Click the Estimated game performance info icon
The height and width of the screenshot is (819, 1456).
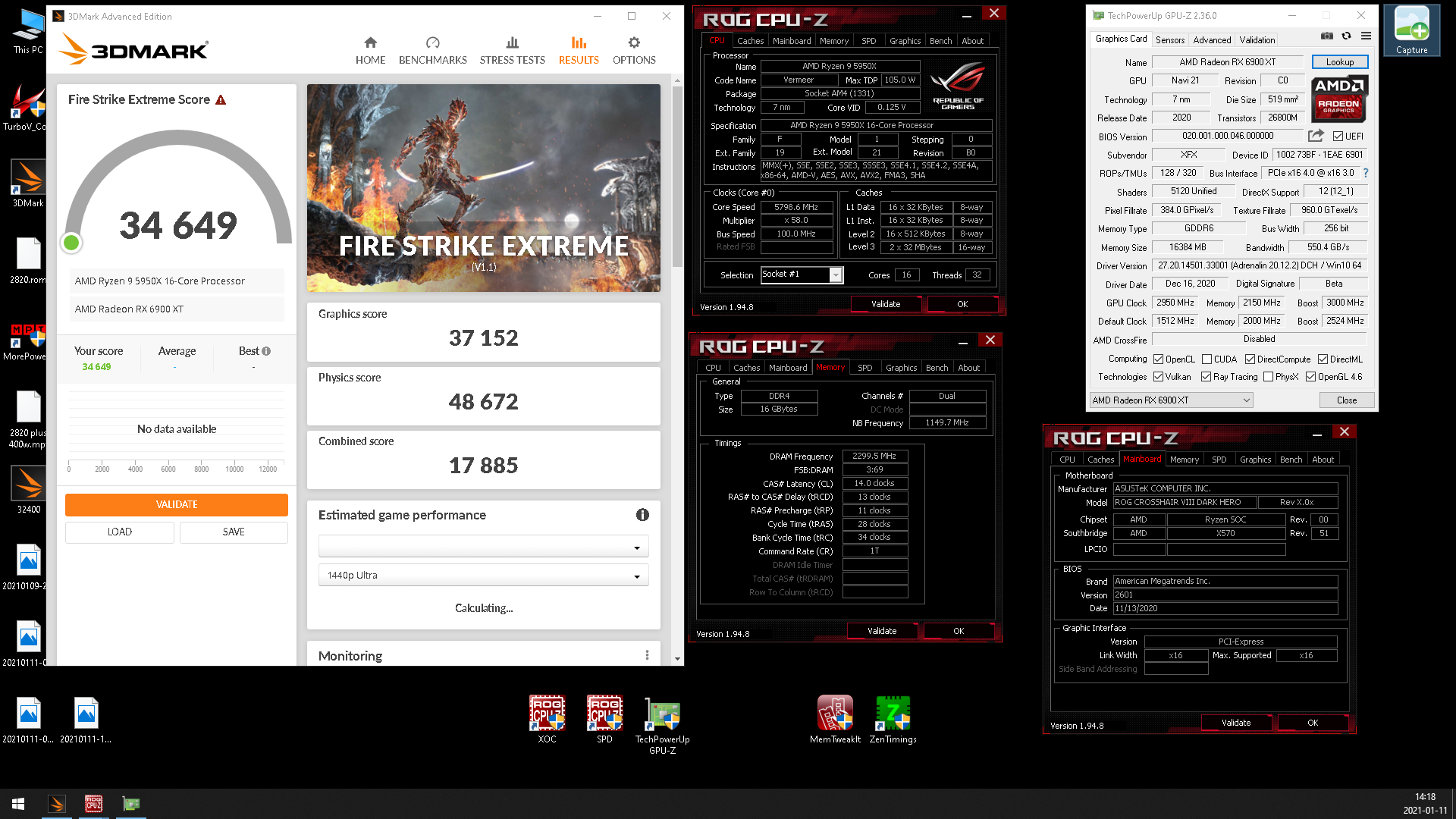(x=642, y=515)
